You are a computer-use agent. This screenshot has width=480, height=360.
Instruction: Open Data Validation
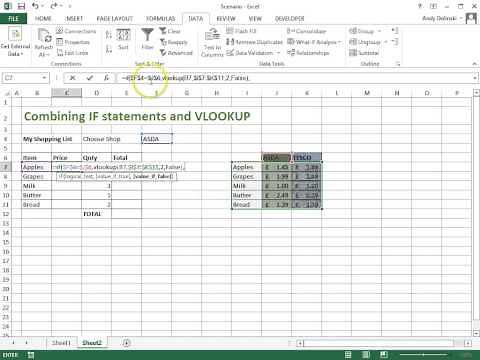[x=250, y=53]
